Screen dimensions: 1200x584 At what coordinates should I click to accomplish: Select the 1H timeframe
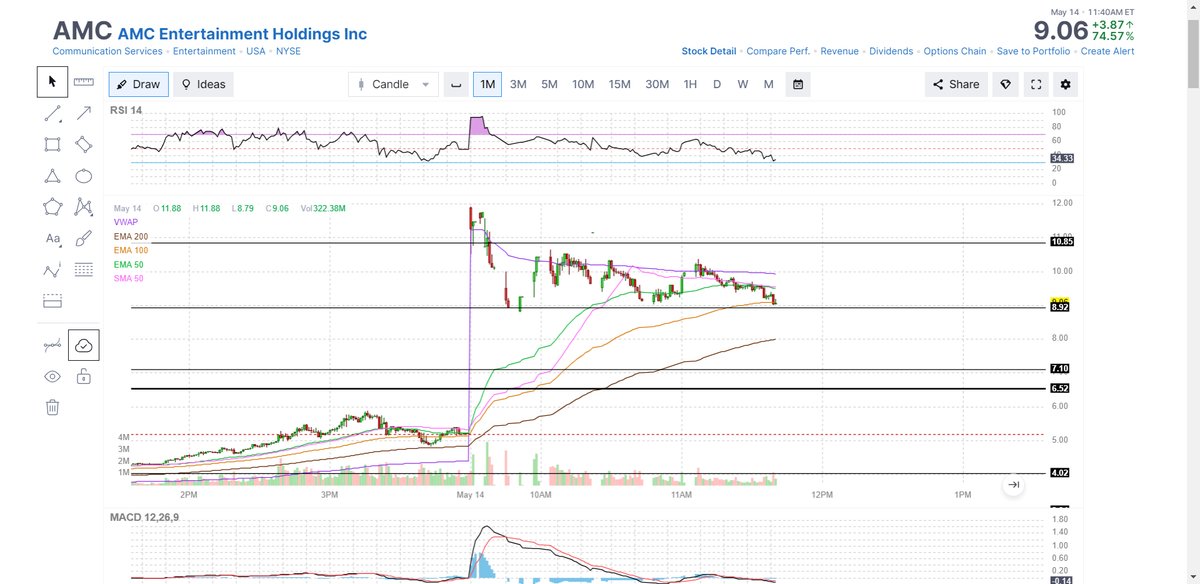[690, 84]
